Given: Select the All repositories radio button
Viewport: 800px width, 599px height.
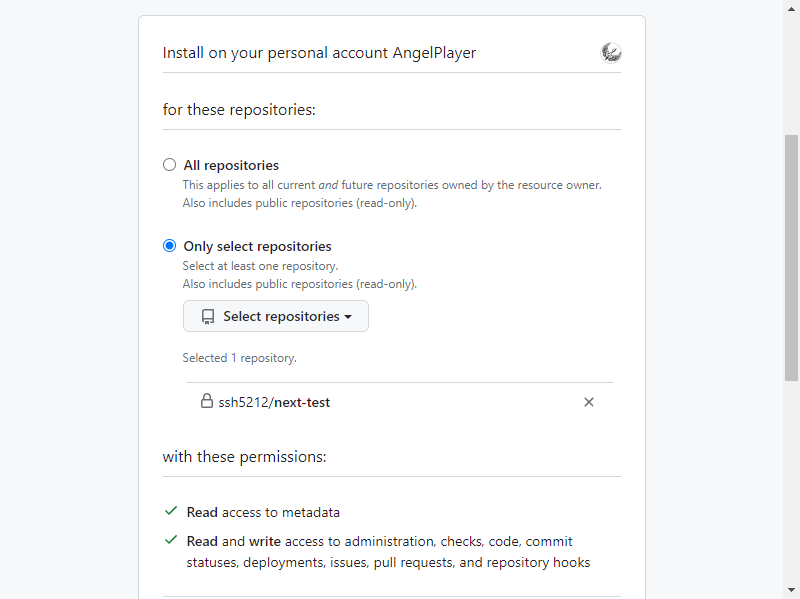Looking at the screenshot, I should pyautogui.click(x=170, y=165).
